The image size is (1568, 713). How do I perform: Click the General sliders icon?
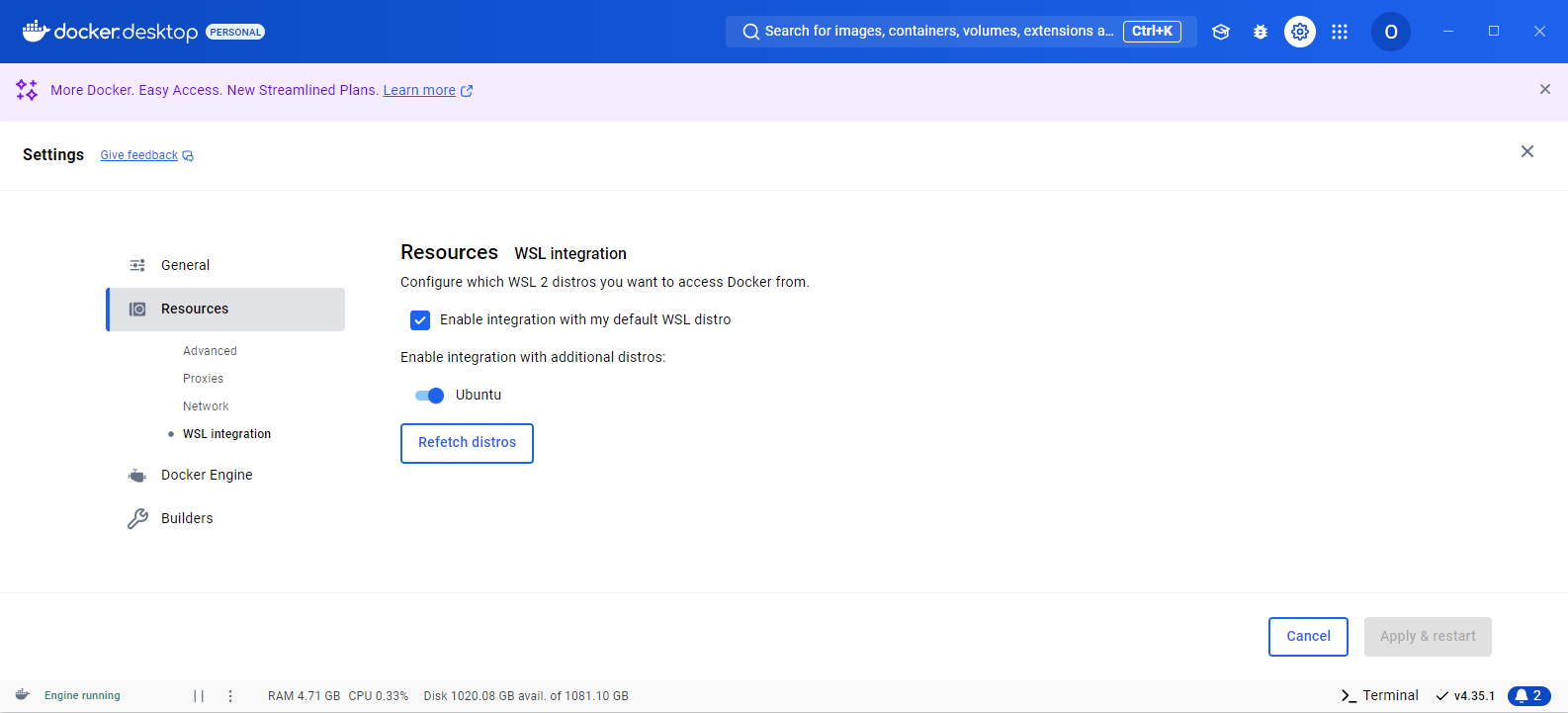click(x=137, y=265)
